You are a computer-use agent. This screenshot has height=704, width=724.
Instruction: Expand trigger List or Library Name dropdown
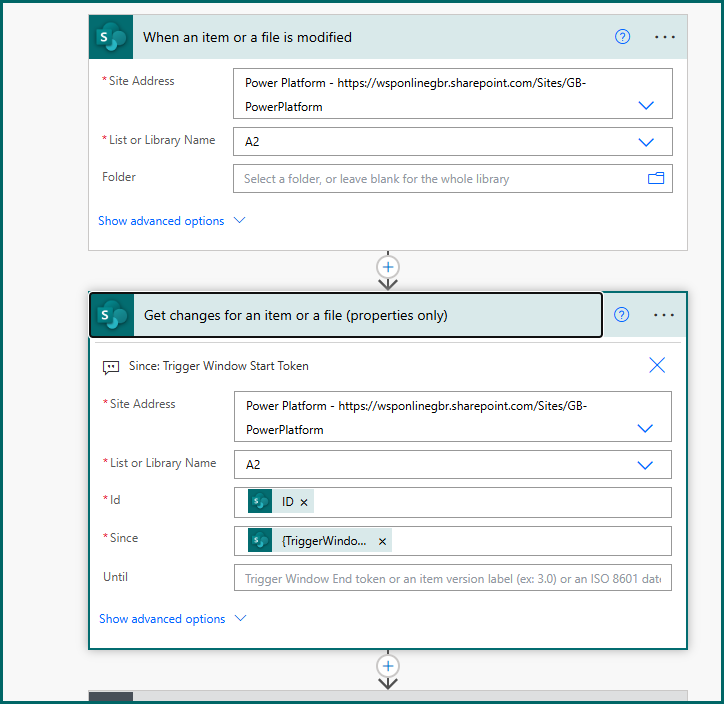click(x=646, y=142)
